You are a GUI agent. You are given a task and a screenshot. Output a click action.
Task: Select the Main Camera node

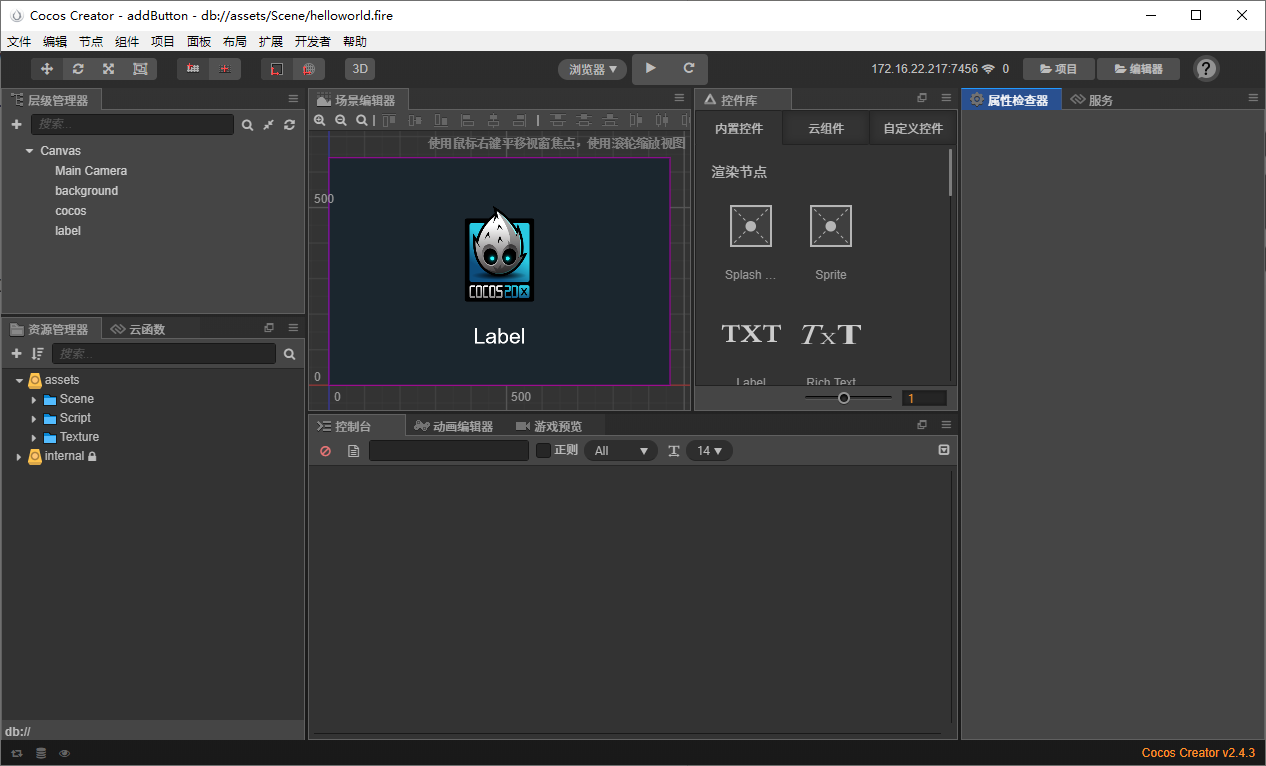pyautogui.click(x=91, y=171)
